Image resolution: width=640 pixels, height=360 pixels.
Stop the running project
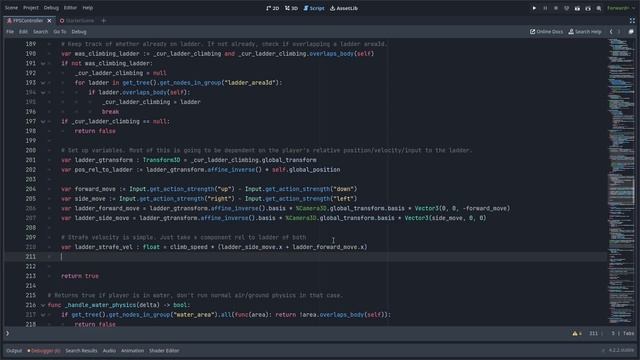tap(556, 8)
